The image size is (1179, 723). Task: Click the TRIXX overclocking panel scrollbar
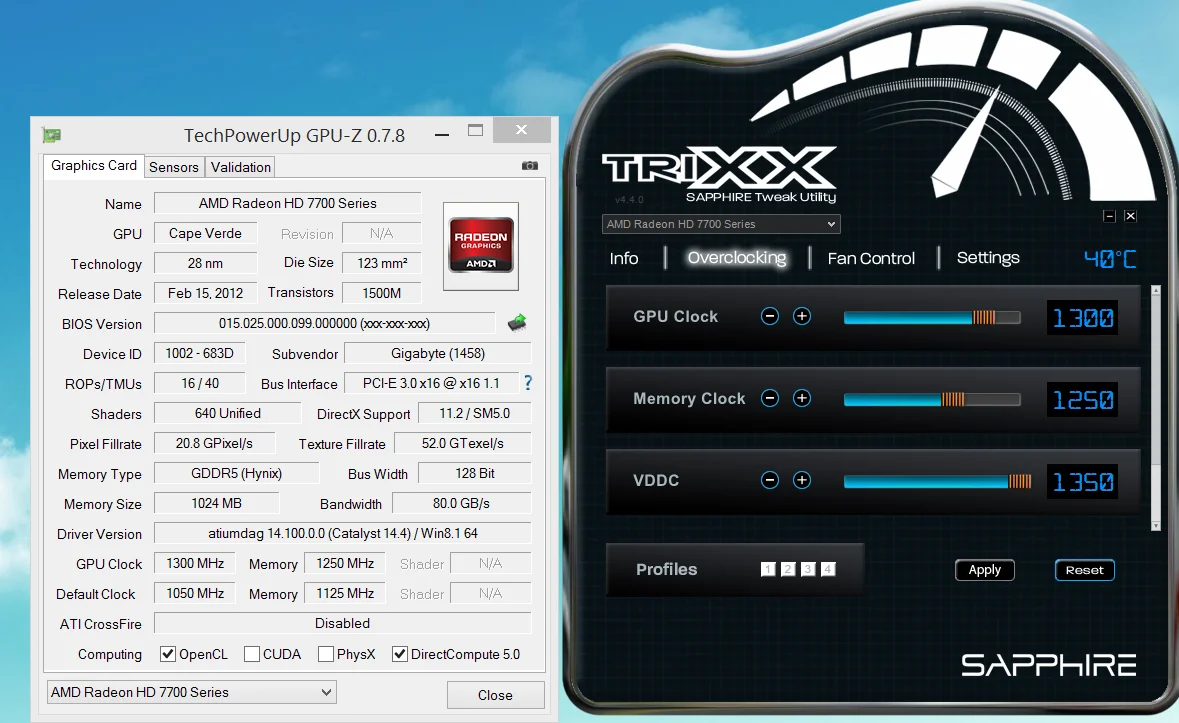(x=1156, y=408)
